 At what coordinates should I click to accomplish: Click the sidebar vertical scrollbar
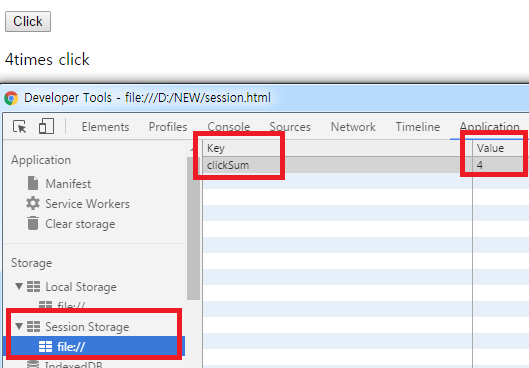pos(193,228)
